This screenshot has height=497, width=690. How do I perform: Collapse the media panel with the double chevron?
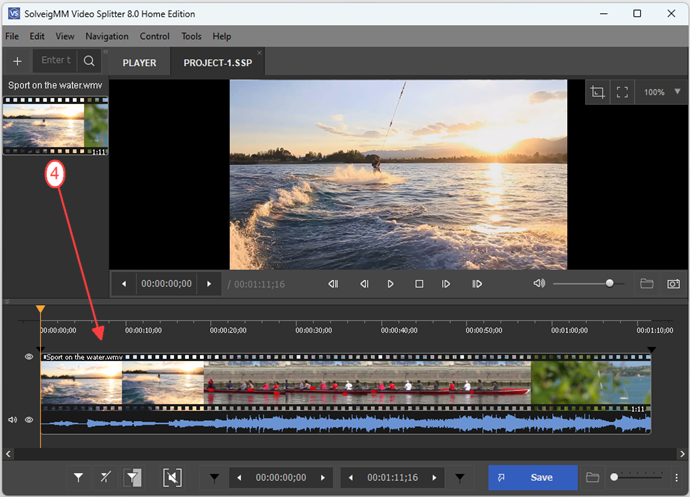coord(106,52)
